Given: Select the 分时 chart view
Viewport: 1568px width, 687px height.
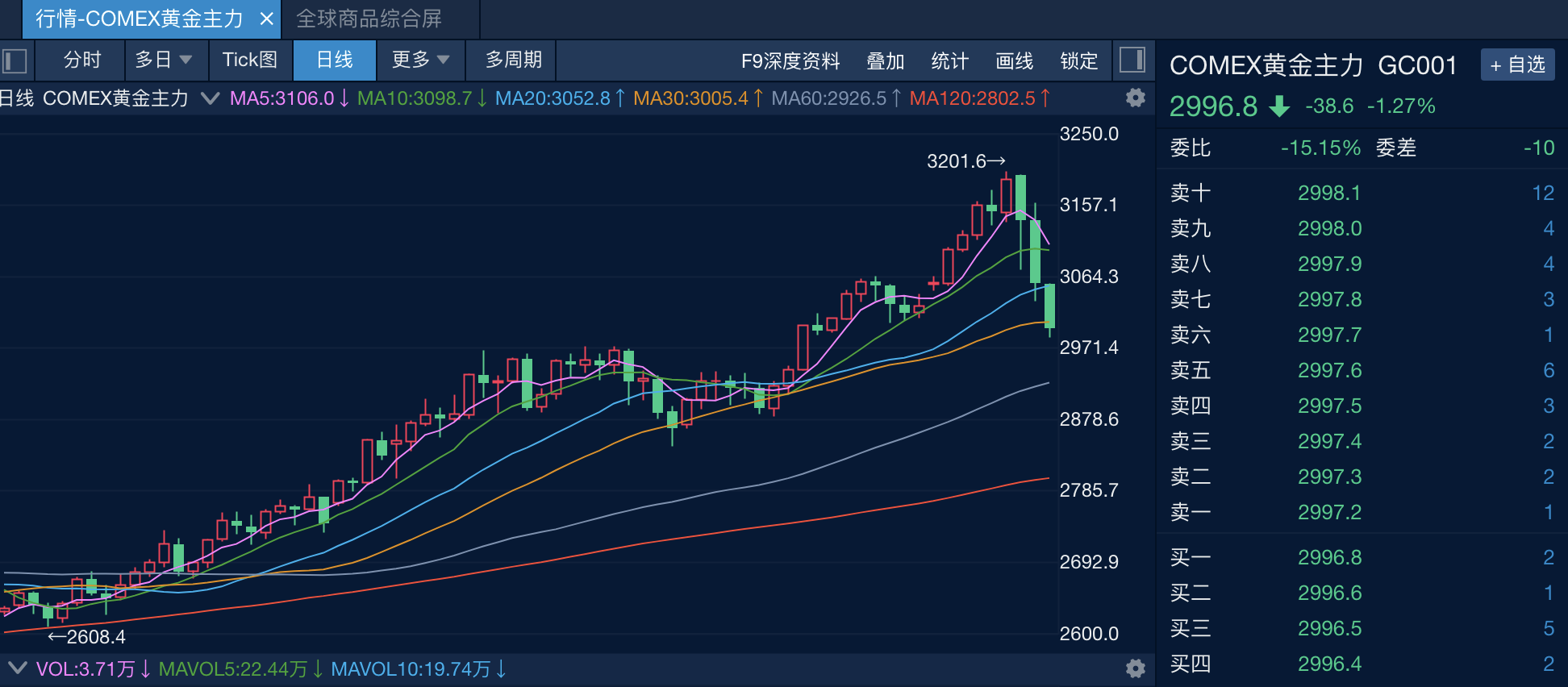Looking at the screenshot, I should pyautogui.click(x=82, y=60).
